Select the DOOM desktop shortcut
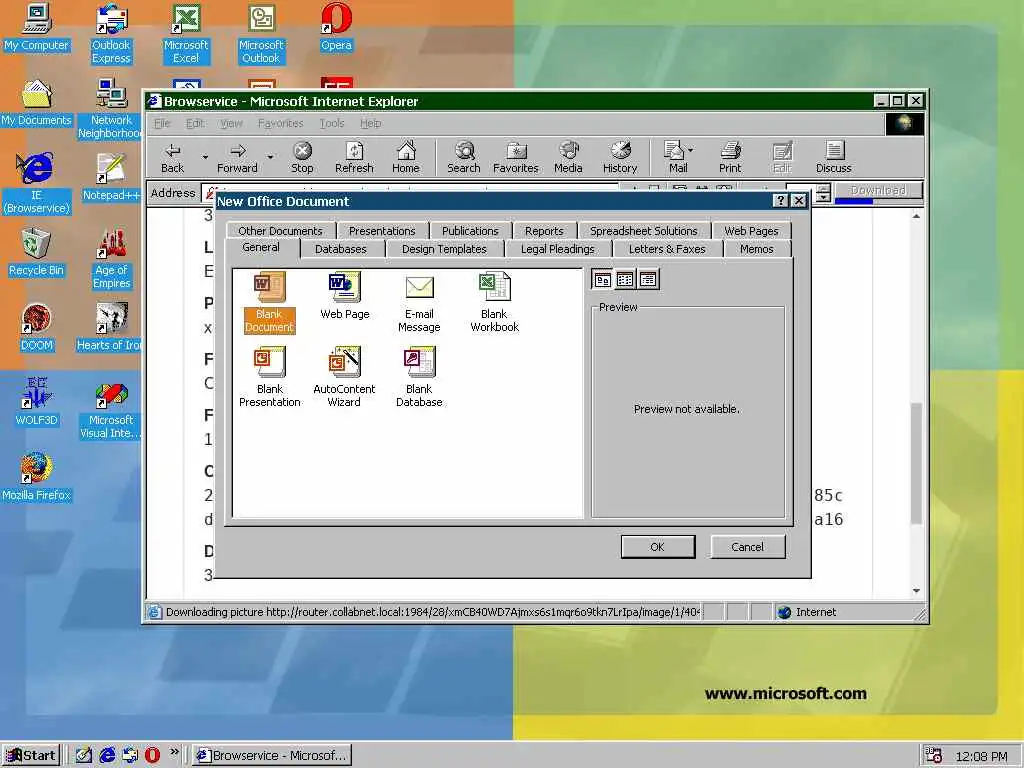The height and width of the screenshot is (768, 1024). 37,328
